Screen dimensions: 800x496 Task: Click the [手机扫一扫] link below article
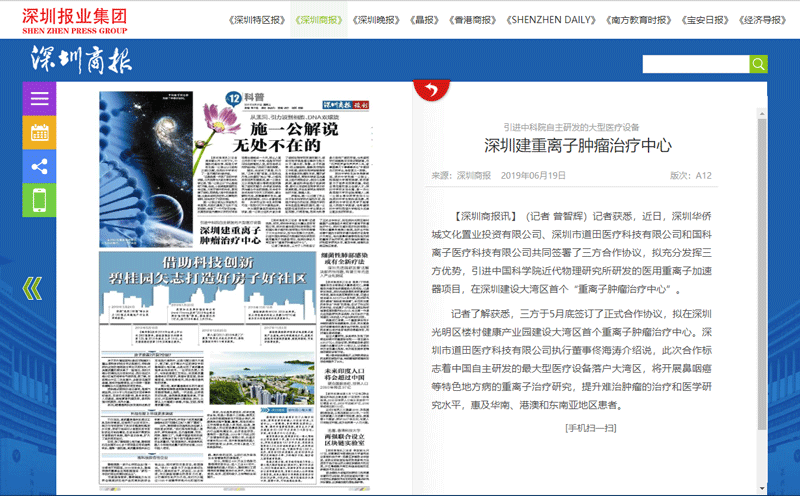pyautogui.click(x=590, y=428)
